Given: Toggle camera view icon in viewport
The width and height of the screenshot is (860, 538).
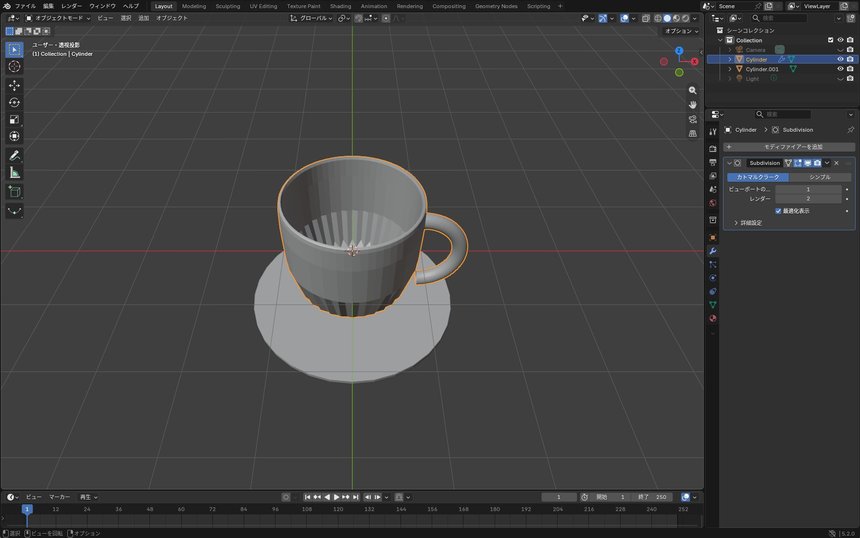Looking at the screenshot, I should pyautogui.click(x=693, y=119).
